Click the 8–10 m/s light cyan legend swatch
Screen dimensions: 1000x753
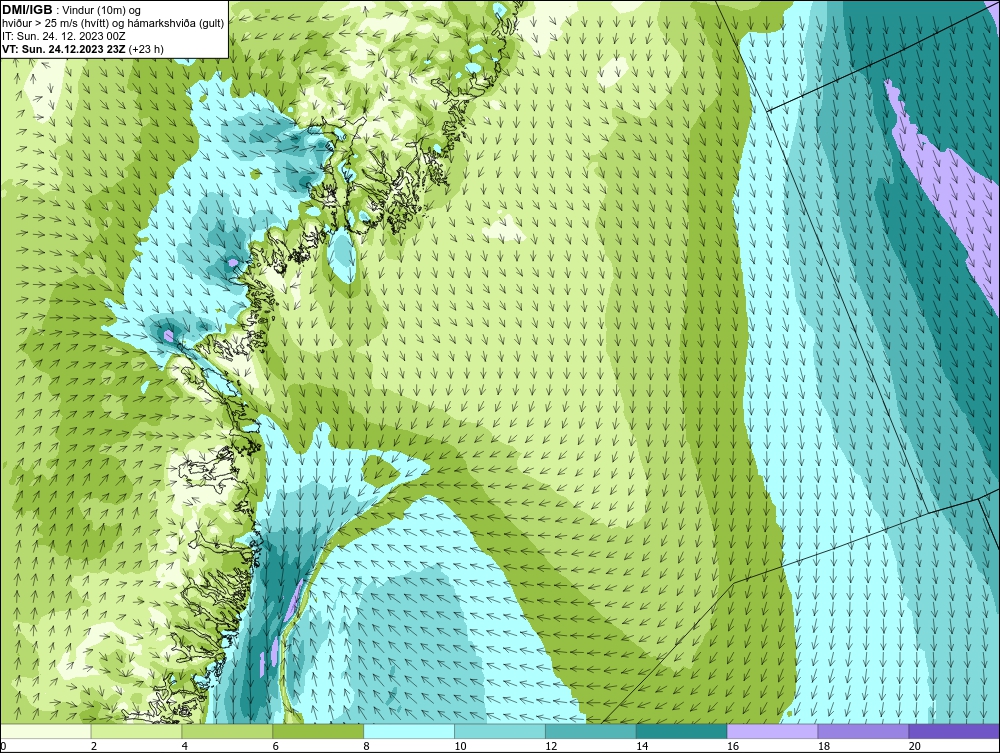coord(409,731)
